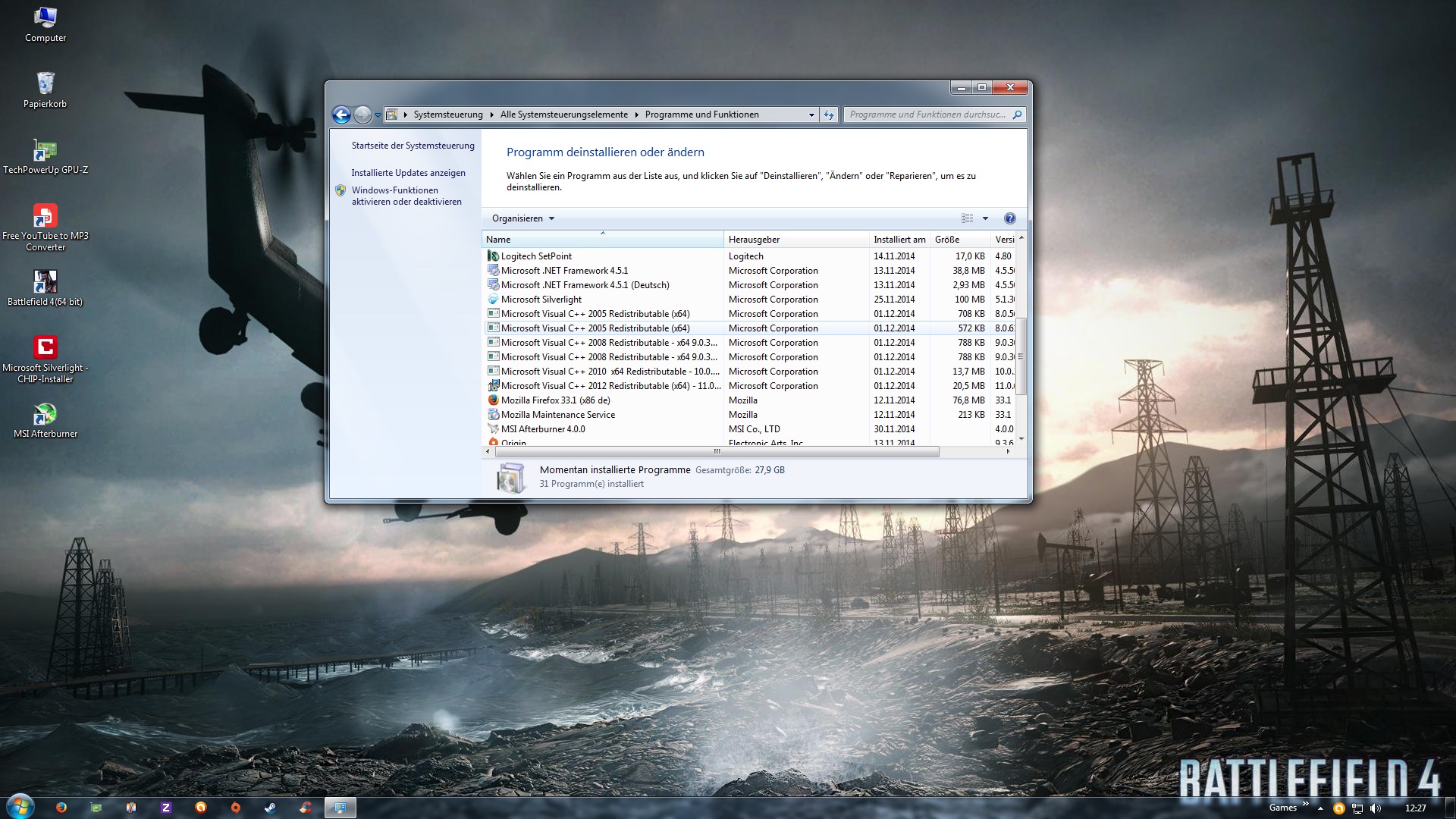Select MSI Afterburner desktop shortcut
1456x819 pixels.
tap(45, 420)
